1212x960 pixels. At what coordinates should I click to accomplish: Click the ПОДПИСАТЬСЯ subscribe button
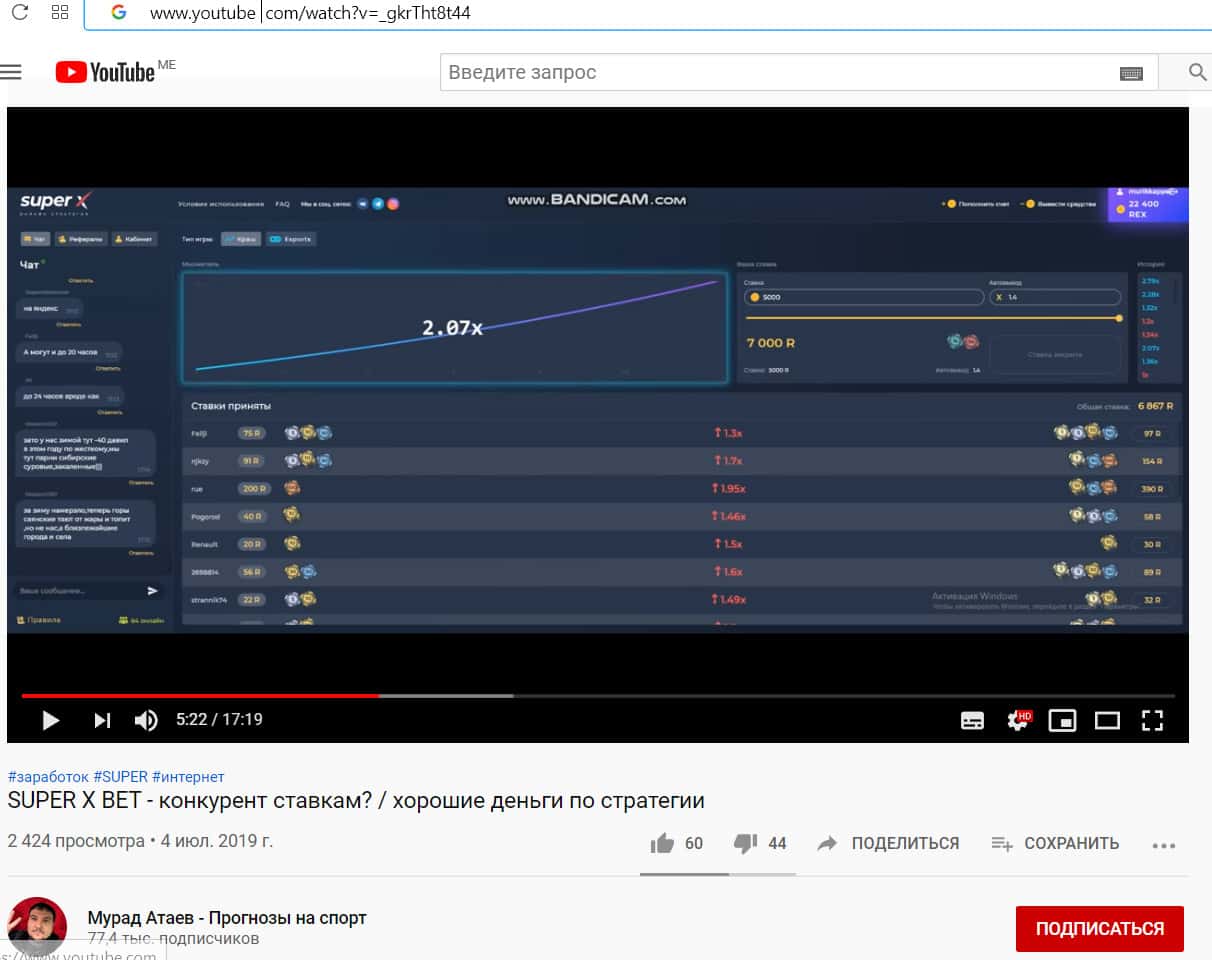(1100, 928)
